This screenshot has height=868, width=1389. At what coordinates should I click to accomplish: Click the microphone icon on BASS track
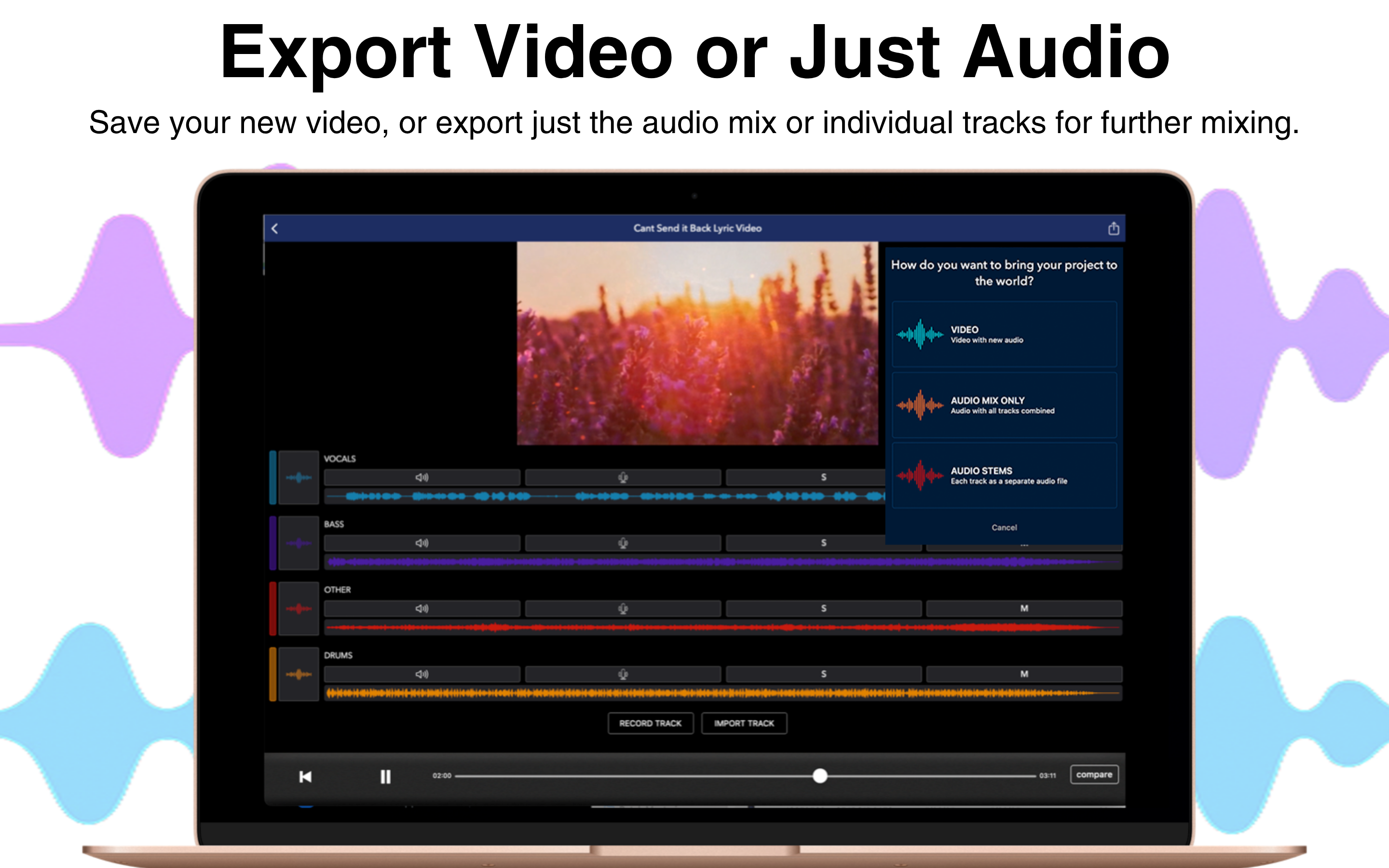623,543
